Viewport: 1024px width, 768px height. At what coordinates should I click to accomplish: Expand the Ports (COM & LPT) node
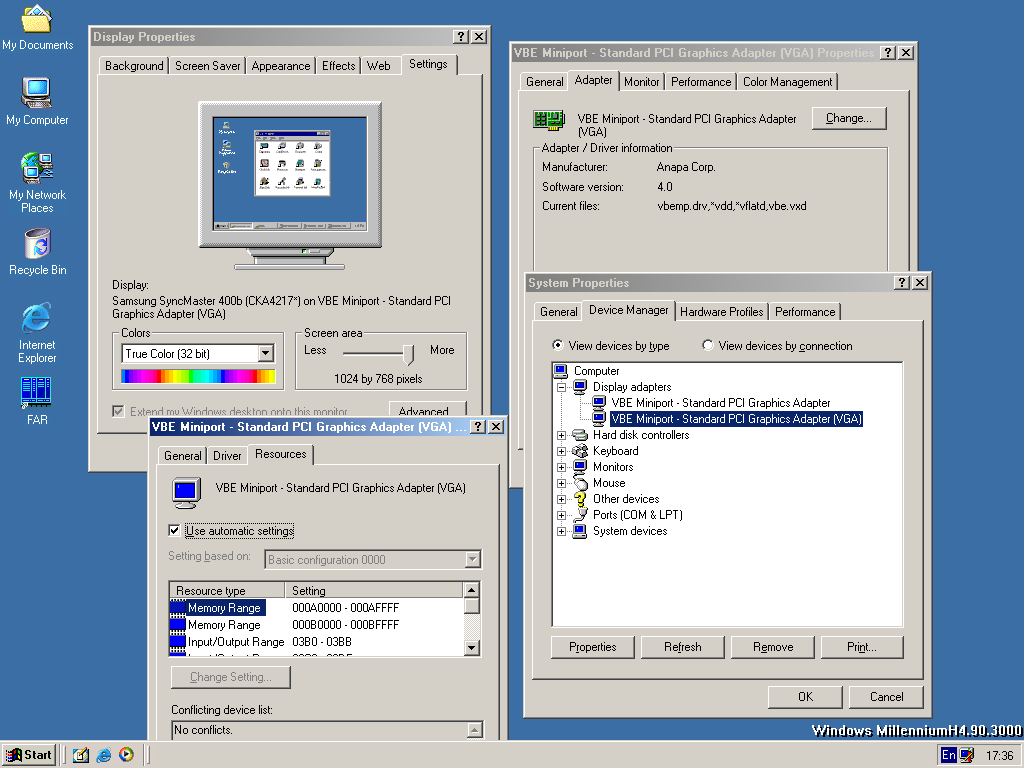pos(561,515)
